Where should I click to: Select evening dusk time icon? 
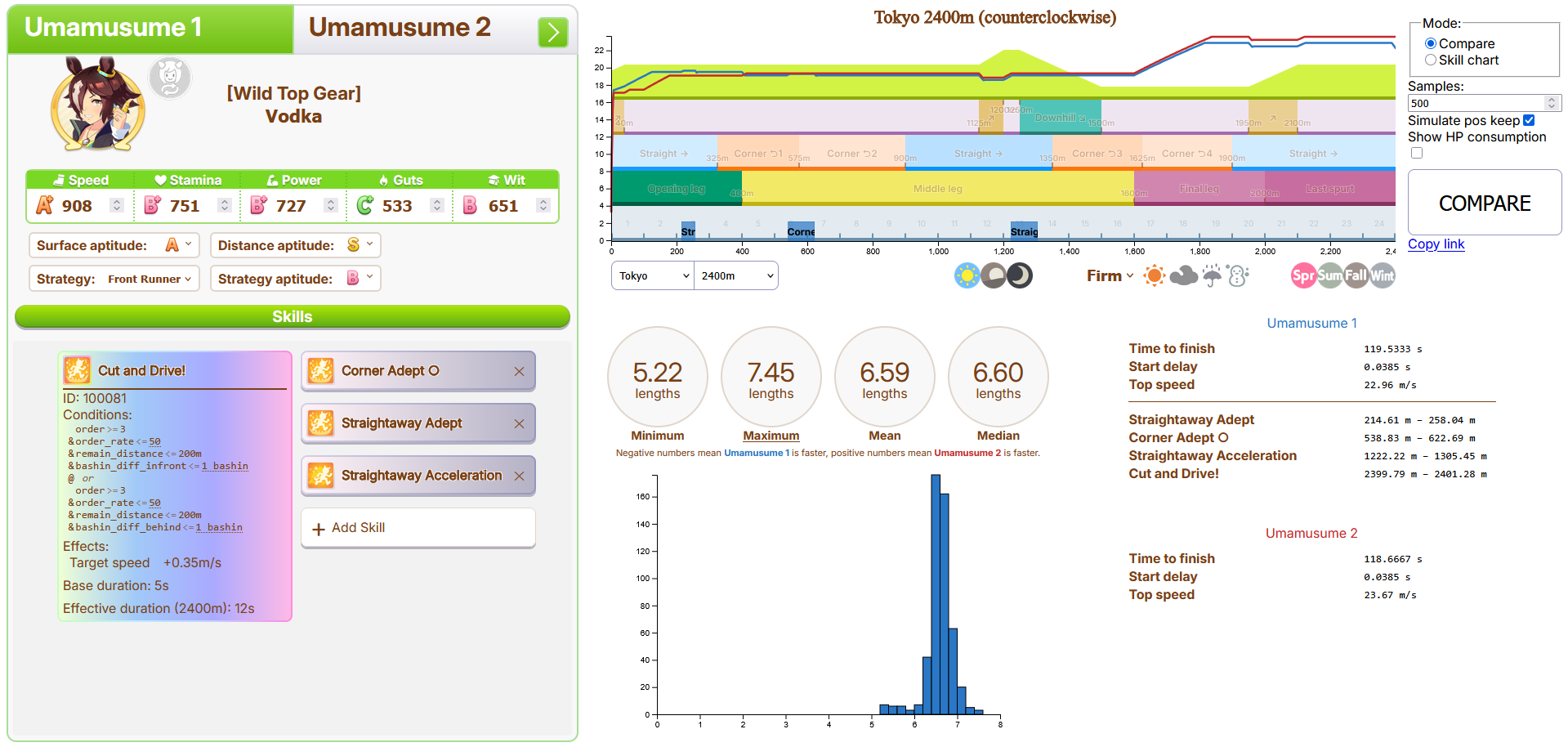tap(994, 275)
